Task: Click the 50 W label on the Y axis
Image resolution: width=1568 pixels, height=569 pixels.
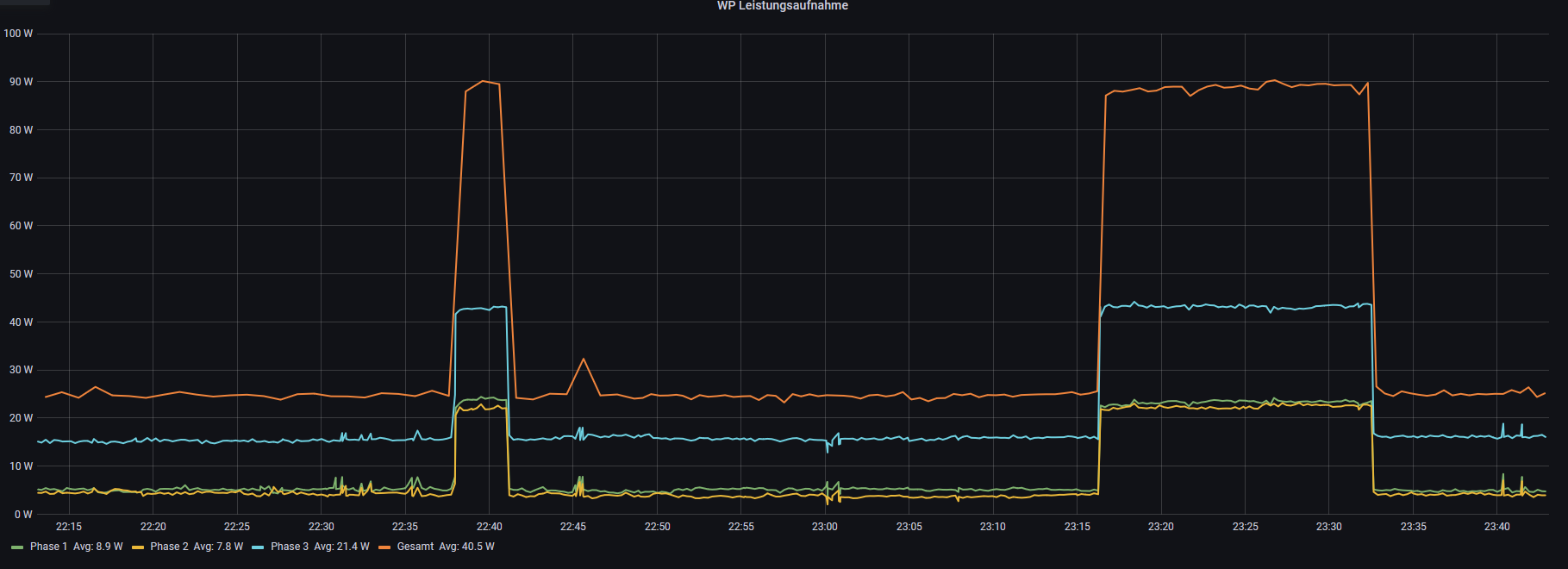Action: [x=21, y=274]
